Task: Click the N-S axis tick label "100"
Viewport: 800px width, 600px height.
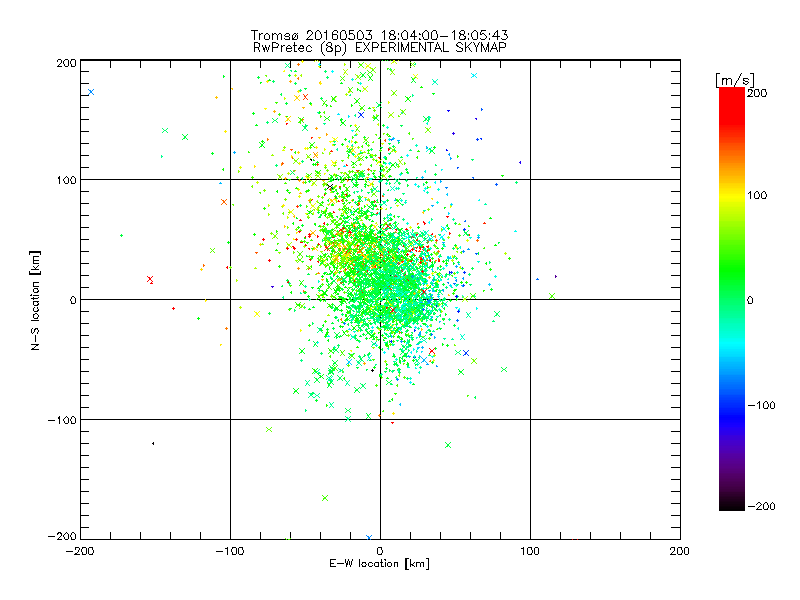Action: click(x=66, y=181)
